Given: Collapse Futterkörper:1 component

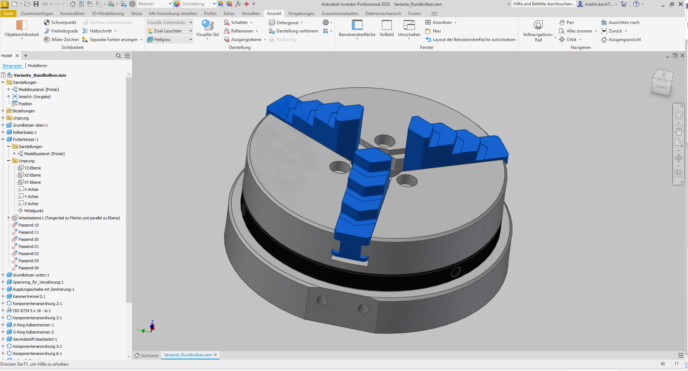Looking at the screenshot, I should tap(3, 139).
